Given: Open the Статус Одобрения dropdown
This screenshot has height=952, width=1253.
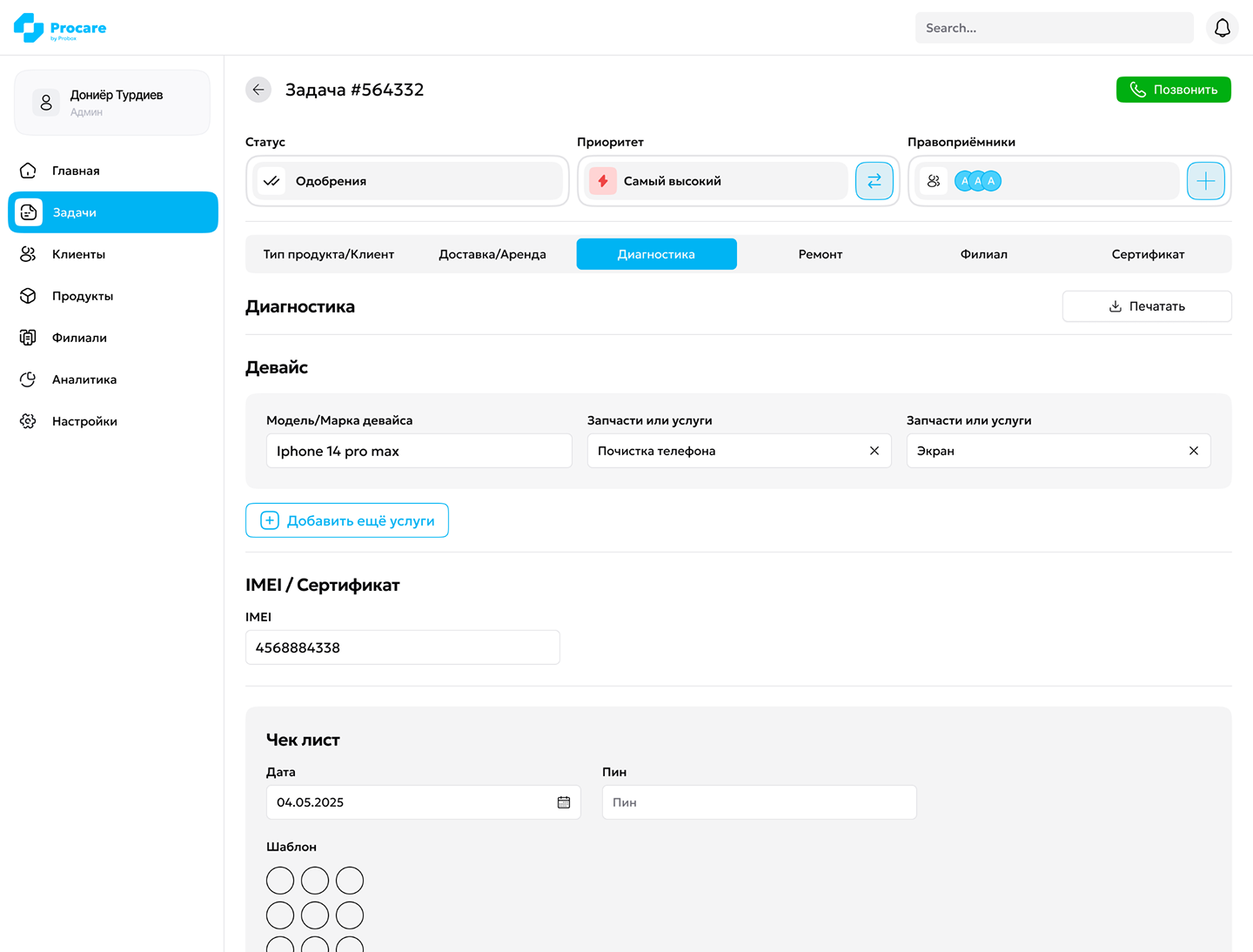Looking at the screenshot, I should click(x=407, y=181).
